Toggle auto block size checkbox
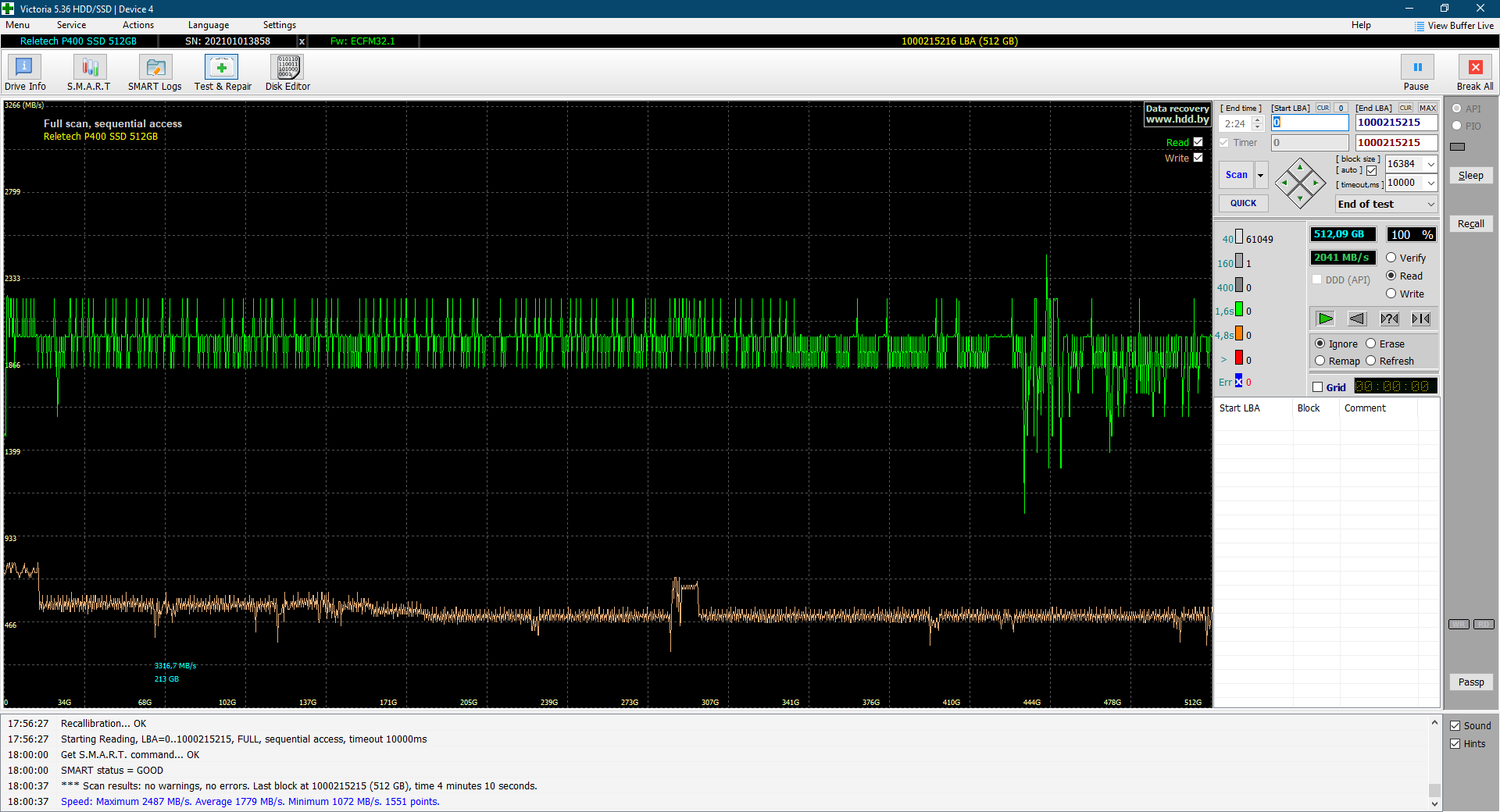 point(1371,170)
